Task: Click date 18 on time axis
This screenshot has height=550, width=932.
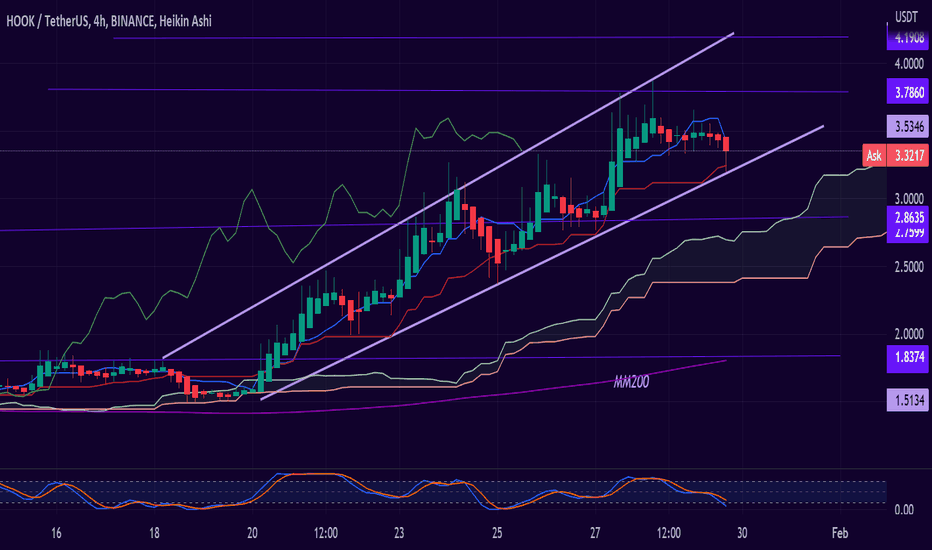Action: click(154, 533)
